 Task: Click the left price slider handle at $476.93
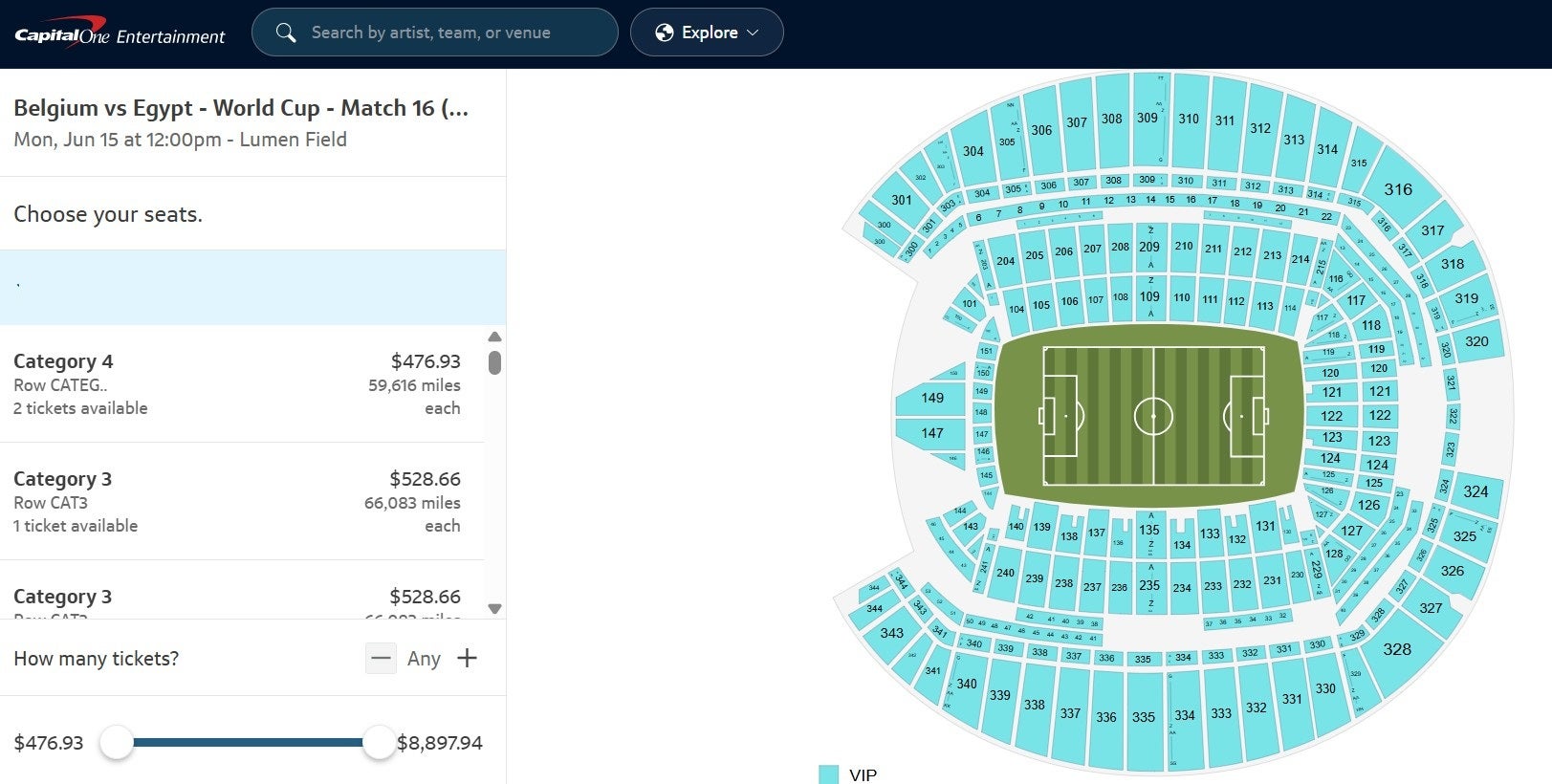(116, 742)
